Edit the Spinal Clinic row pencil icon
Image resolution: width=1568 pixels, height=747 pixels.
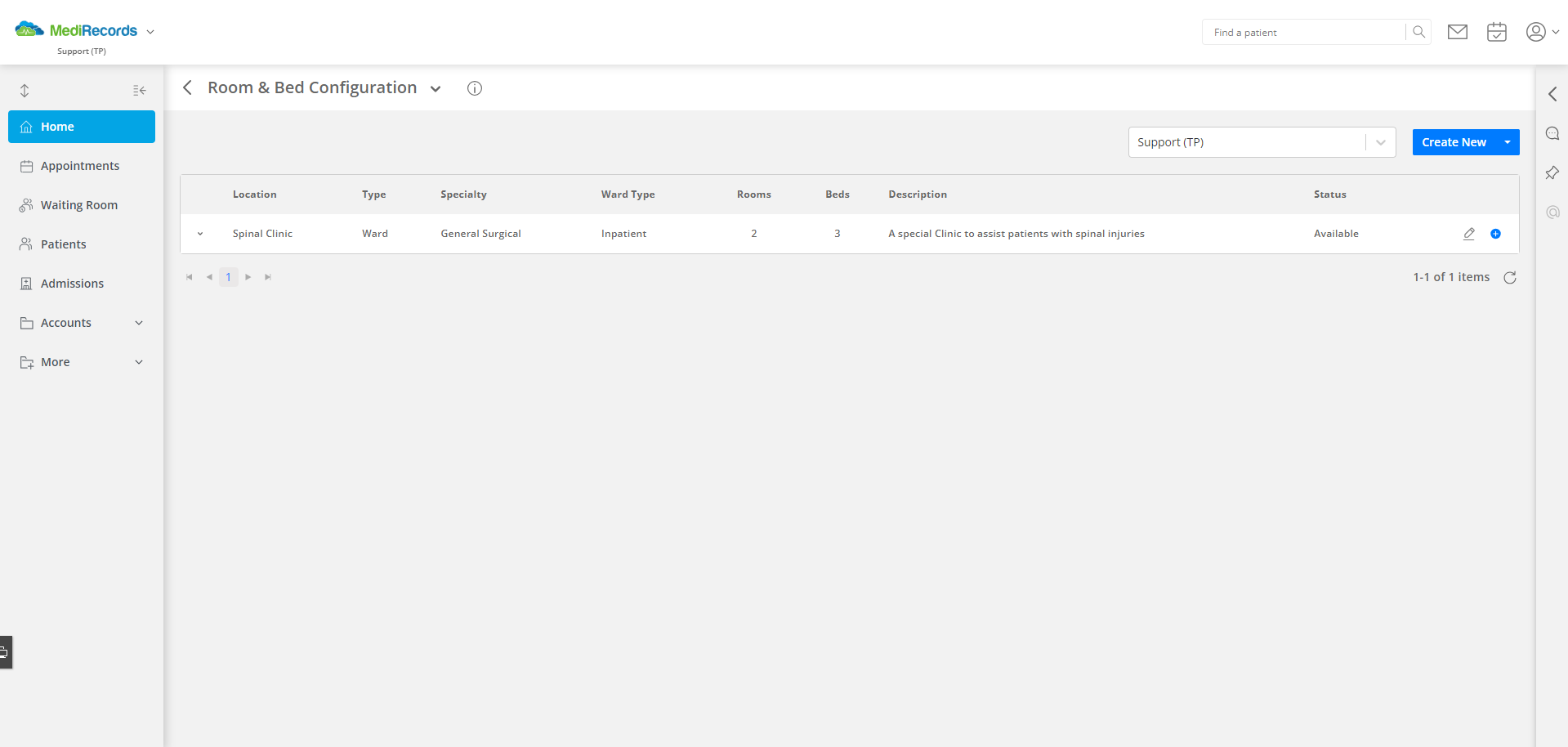click(x=1469, y=234)
